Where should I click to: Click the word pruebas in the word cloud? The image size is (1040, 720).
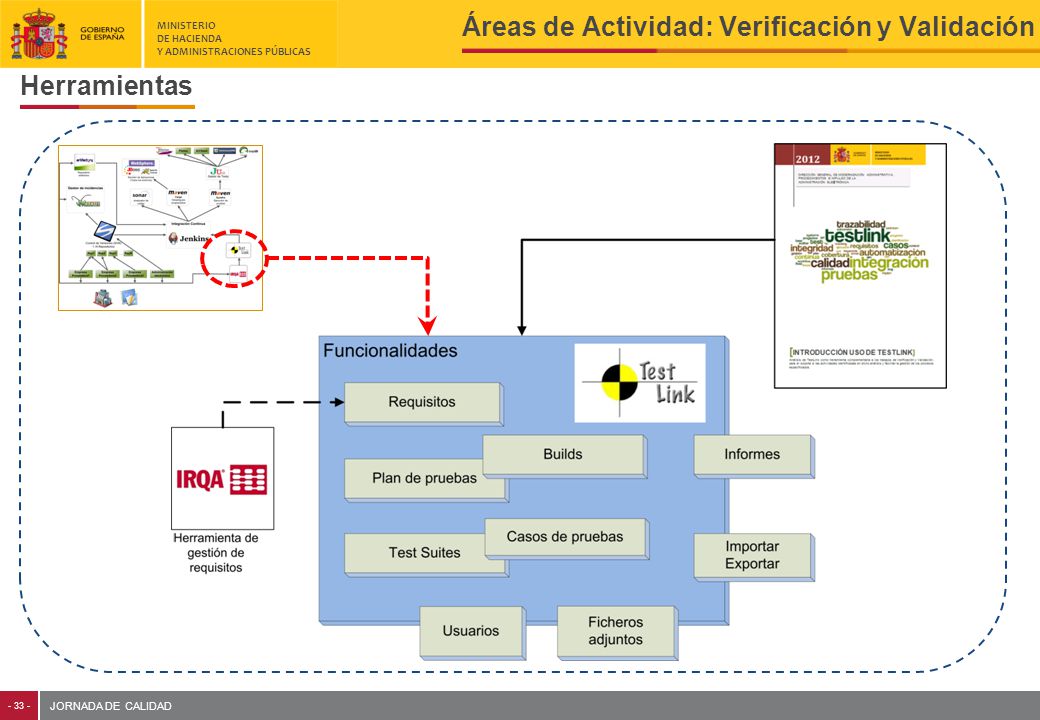849,274
